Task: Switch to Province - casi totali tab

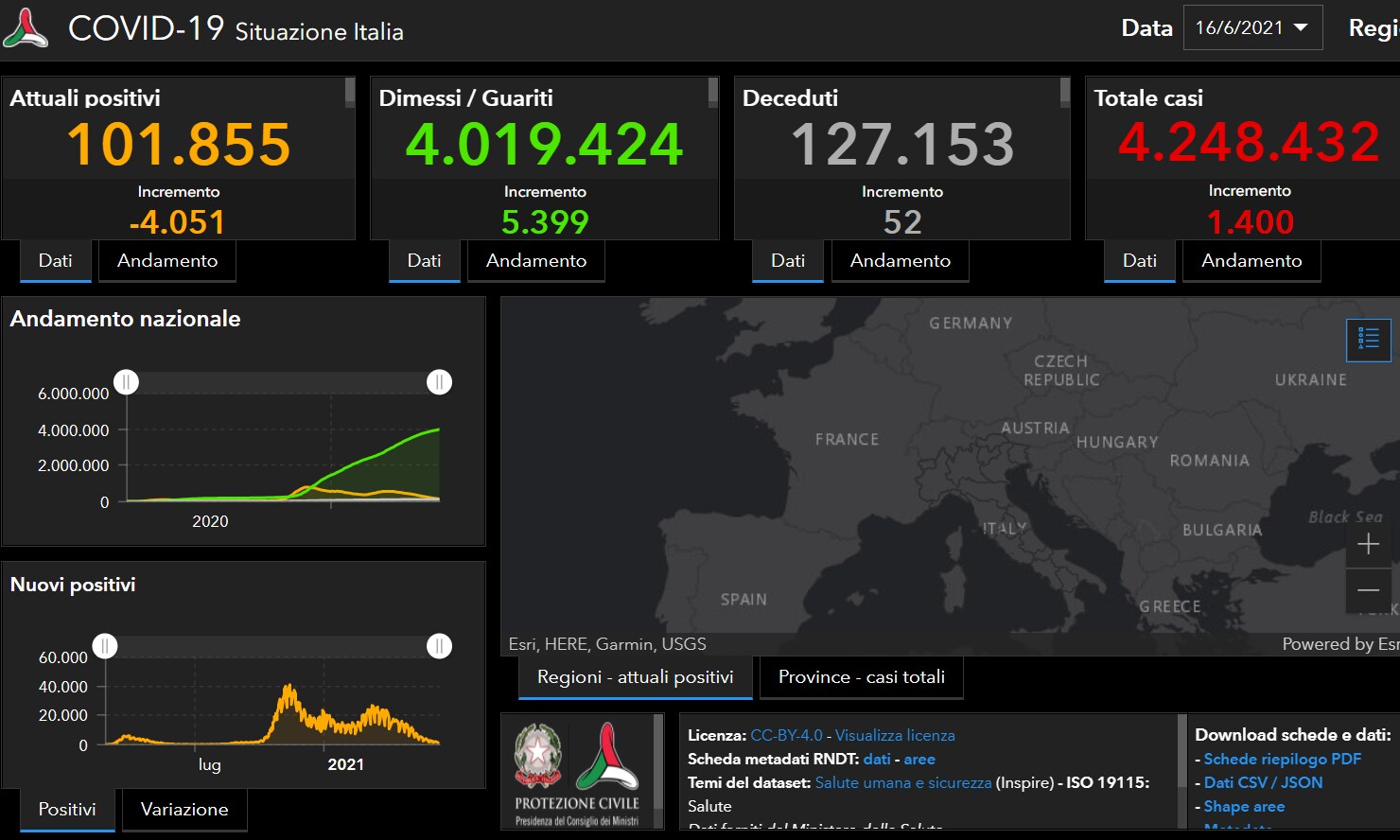Action: (861, 677)
